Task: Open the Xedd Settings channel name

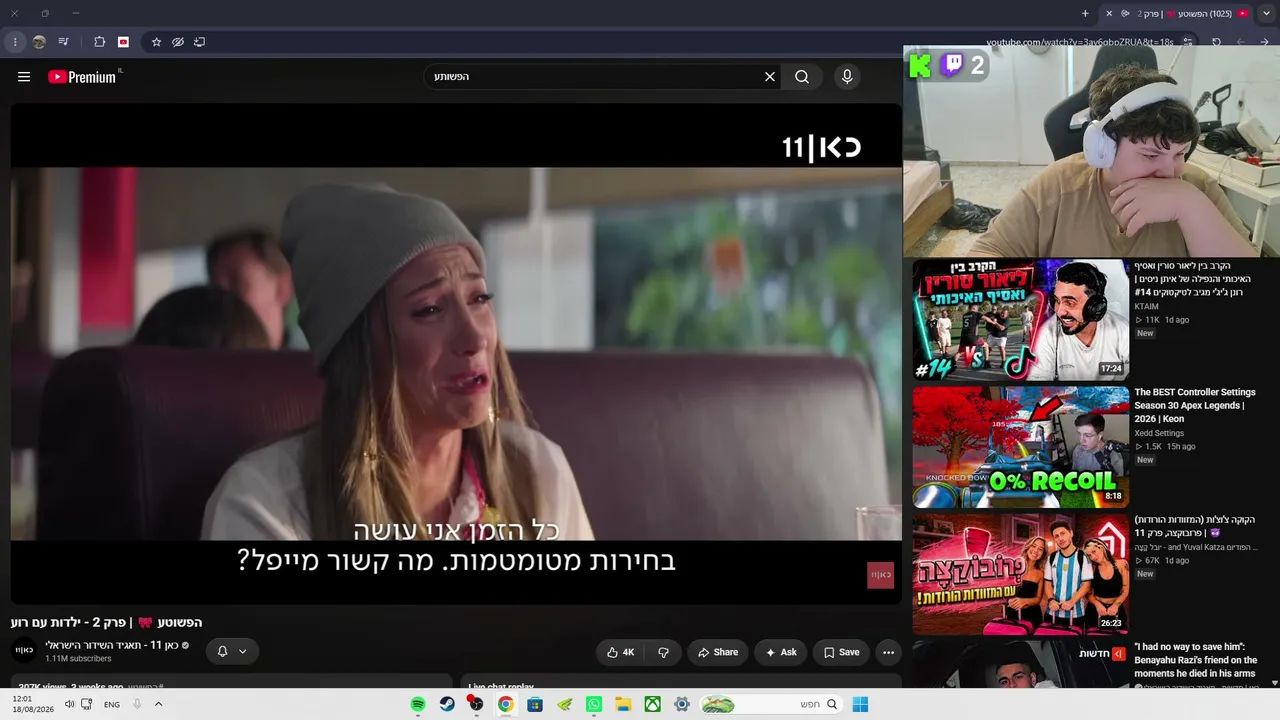Action: (1159, 433)
